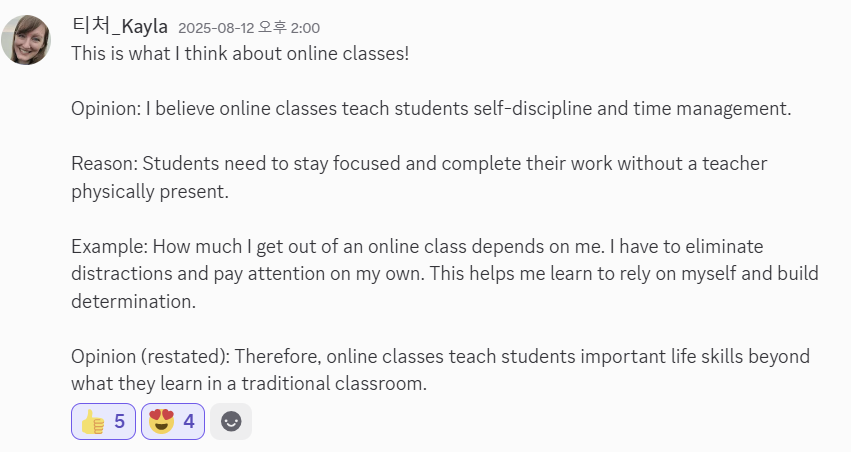Click the thumbs up emoji icon
851x452 pixels.
[x=93, y=422]
